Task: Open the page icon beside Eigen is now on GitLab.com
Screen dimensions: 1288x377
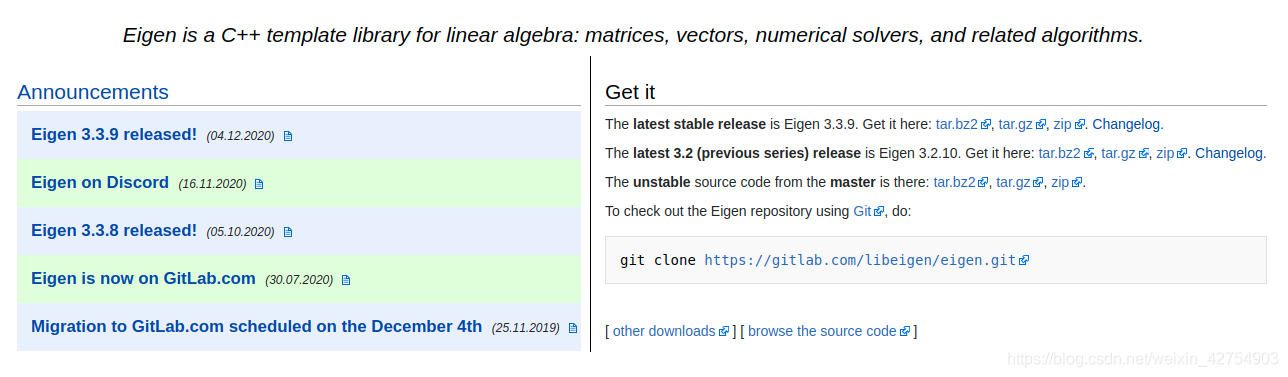Action: point(346,280)
